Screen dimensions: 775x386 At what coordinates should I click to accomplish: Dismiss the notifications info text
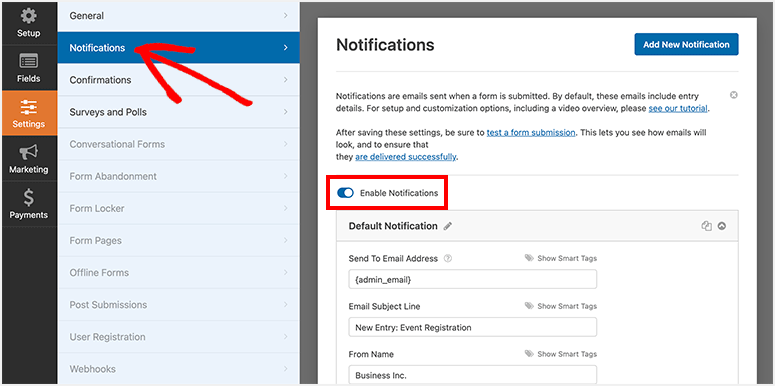click(733, 95)
